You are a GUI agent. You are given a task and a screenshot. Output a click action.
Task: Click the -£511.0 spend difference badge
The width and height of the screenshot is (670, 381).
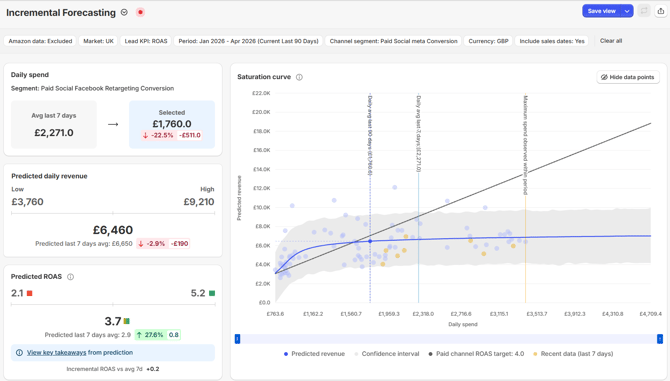coord(190,135)
